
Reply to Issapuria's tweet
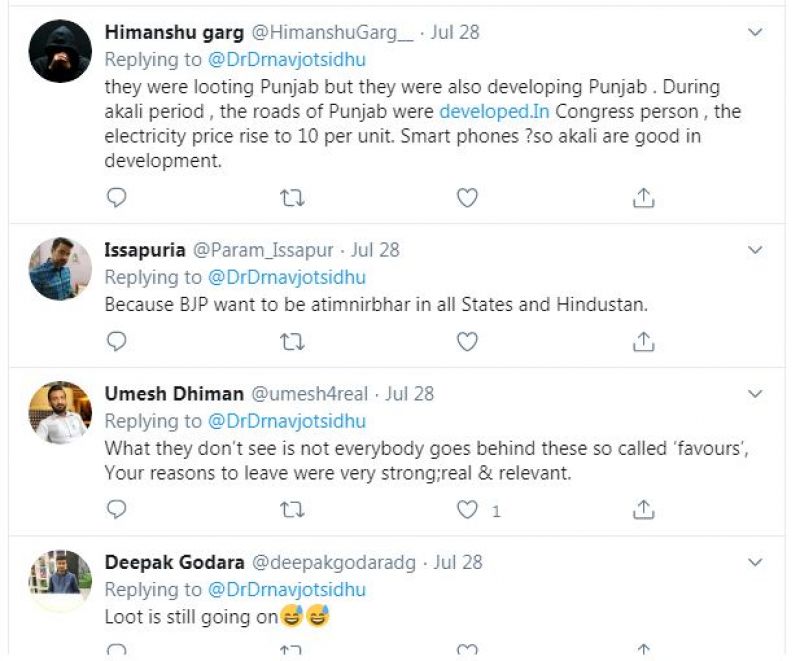tap(117, 342)
